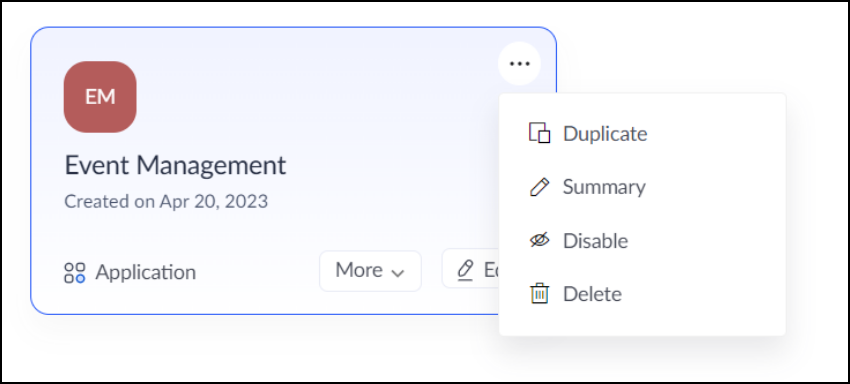Screen dimensions: 850x384
Task: Click the chevron arrow beside More
Action: [398, 272]
